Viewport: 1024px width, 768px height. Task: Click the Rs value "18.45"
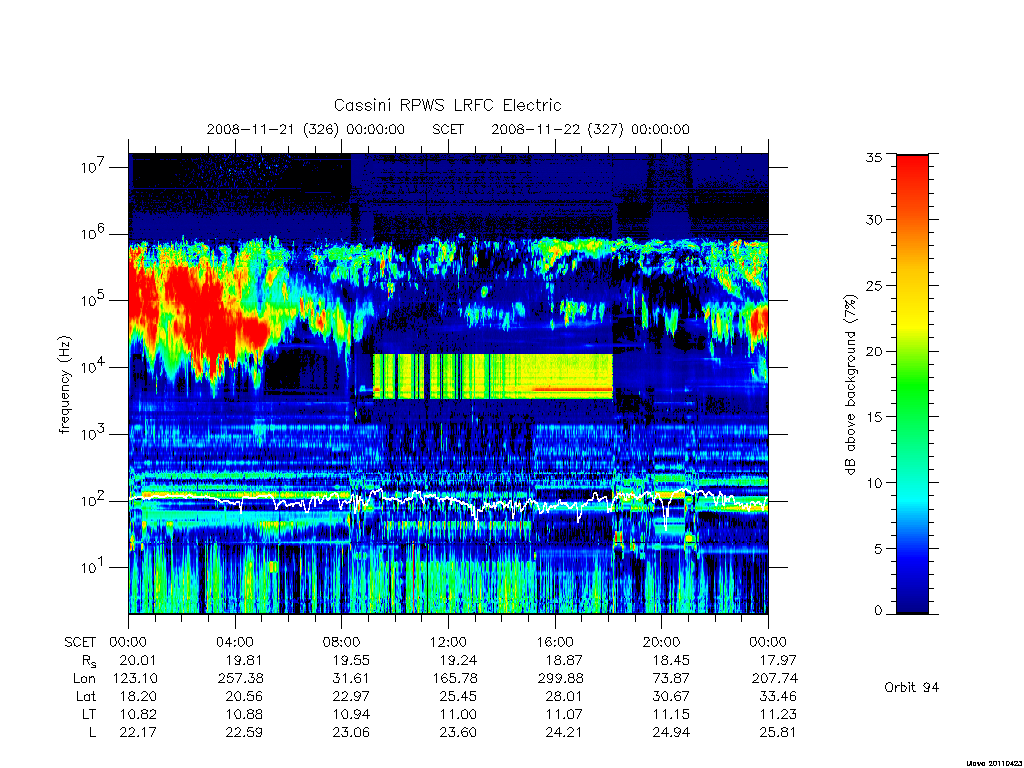(x=671, y=660)
